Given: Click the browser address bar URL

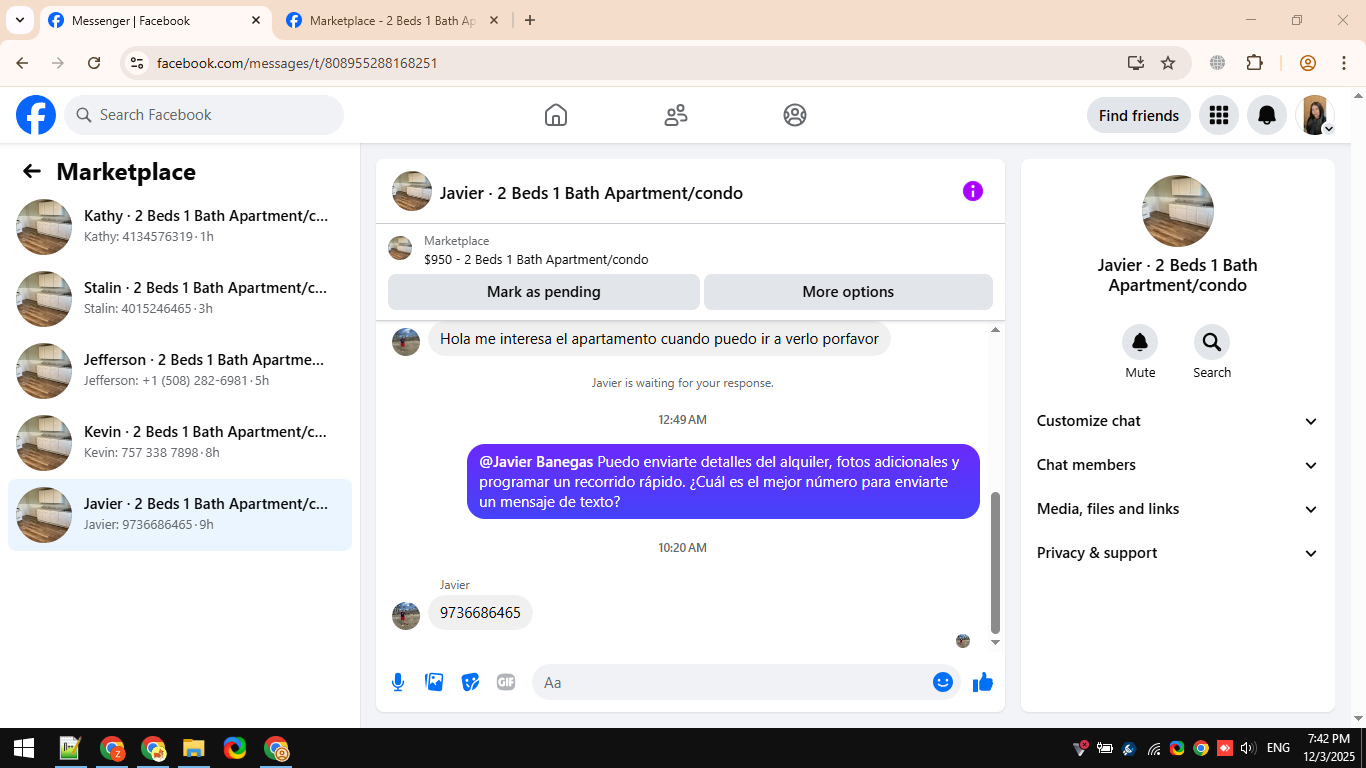Looking at the screenshot, I should tap(297, 63).
